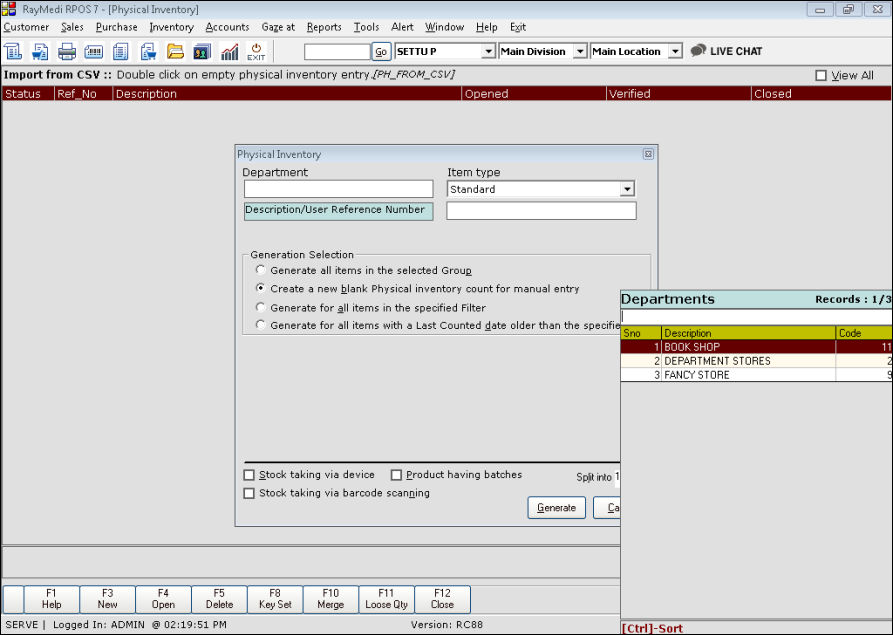Open the yellow folder toolbar icon
This screenshot has width=893, height=635.
[x=175, y=52]
